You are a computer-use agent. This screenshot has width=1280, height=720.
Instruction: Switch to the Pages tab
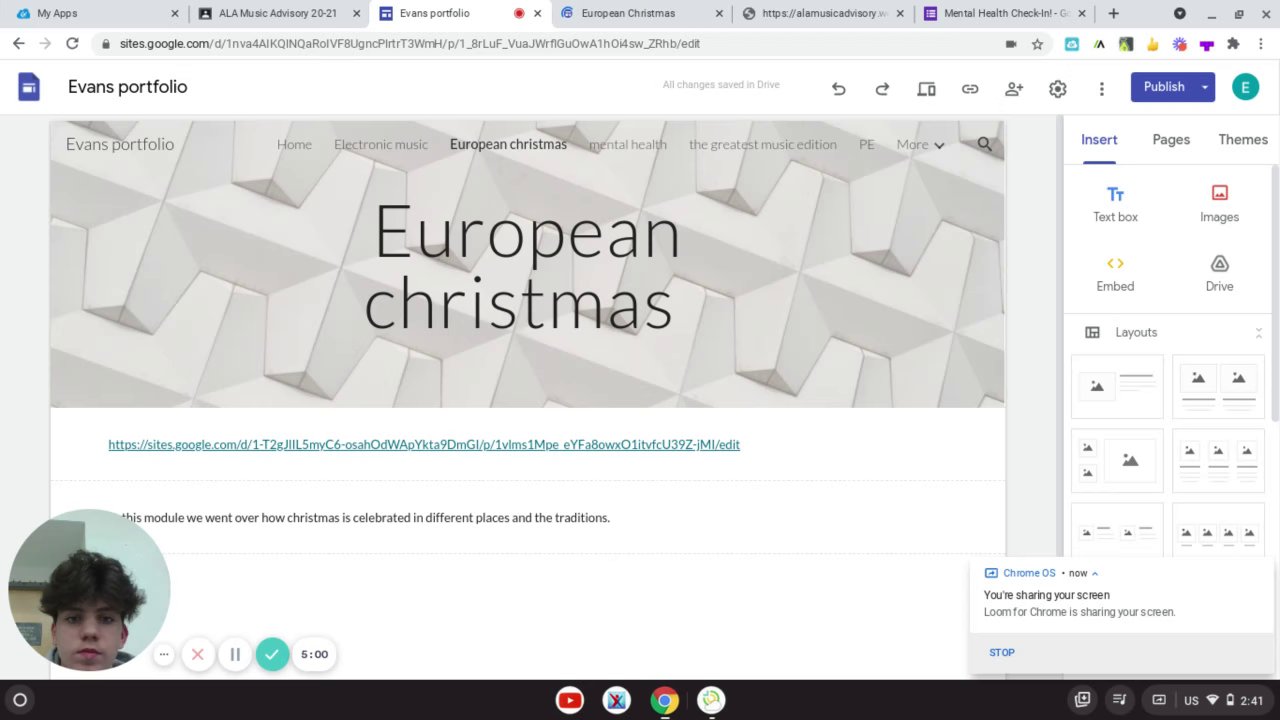coord(1171,140)
